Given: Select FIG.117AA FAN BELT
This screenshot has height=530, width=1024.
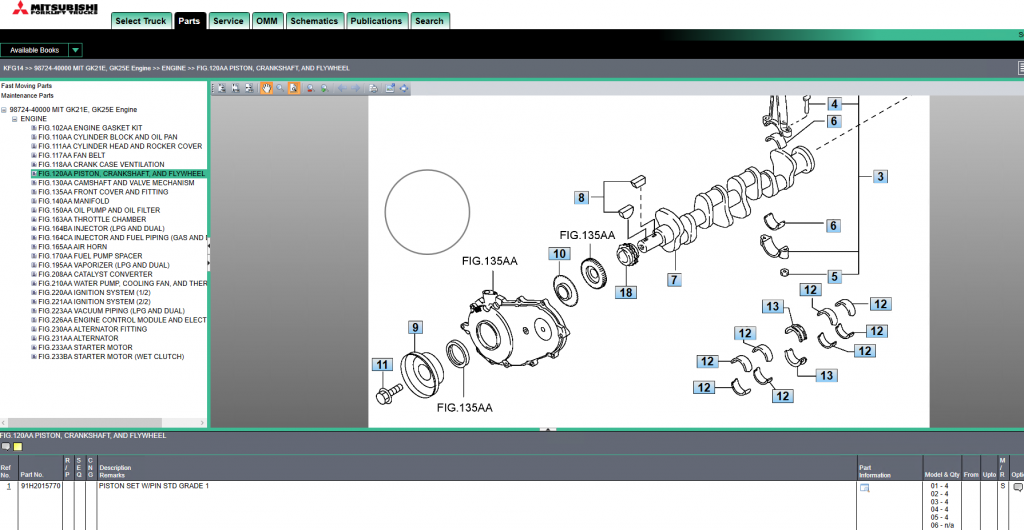Looking at the screenshot, I should pyautogui.click(x=72, y=155).
